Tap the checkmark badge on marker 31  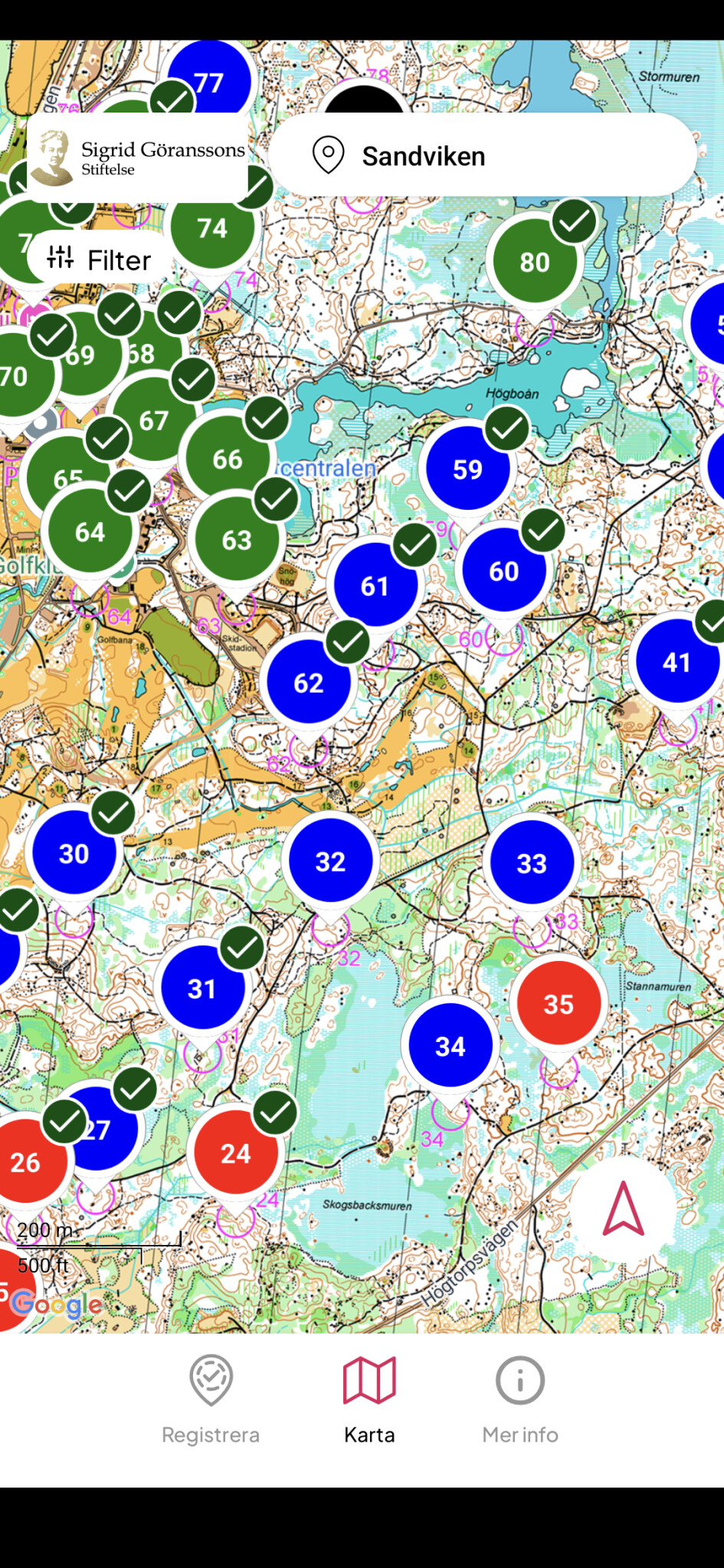242,948
